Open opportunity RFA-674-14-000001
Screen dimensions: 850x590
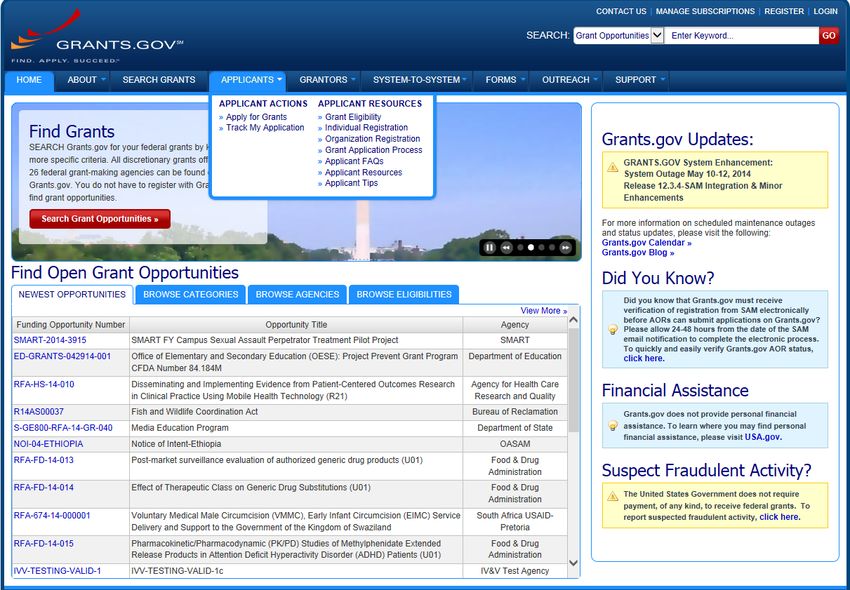(52, 516)
